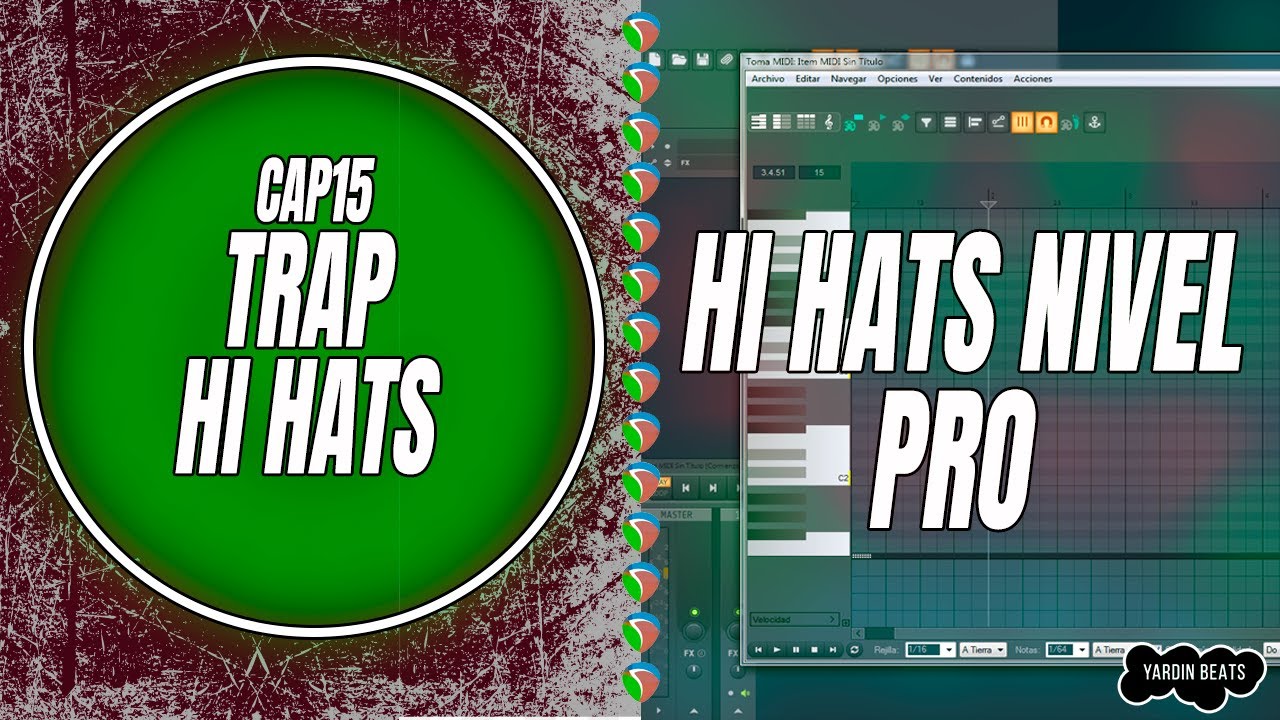
Task: Open the Contenidos menu
Action: [x=978, y=79]
